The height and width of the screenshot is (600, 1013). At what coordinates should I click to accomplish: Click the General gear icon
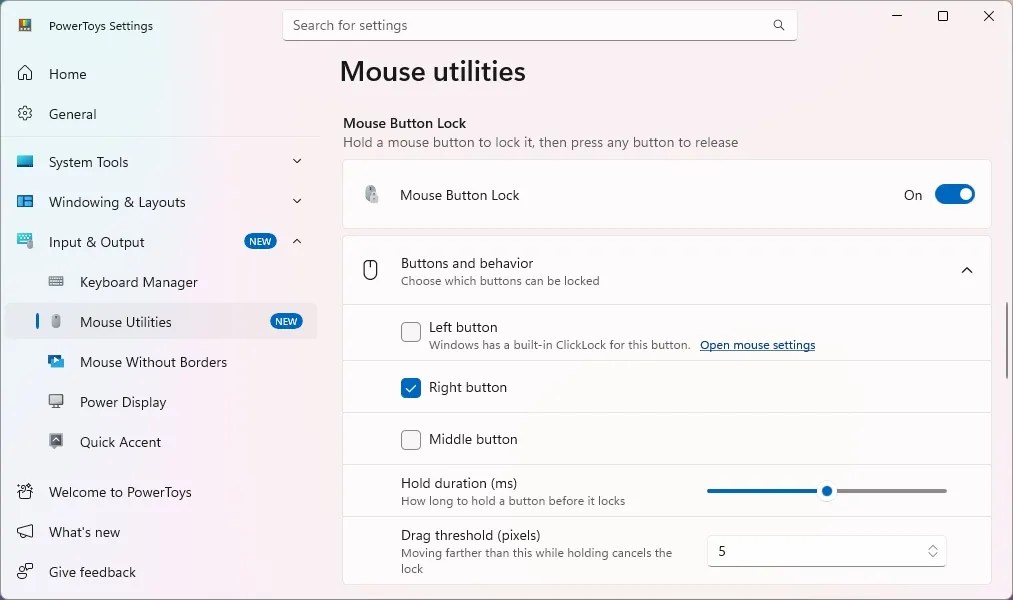tap(25, 113)
